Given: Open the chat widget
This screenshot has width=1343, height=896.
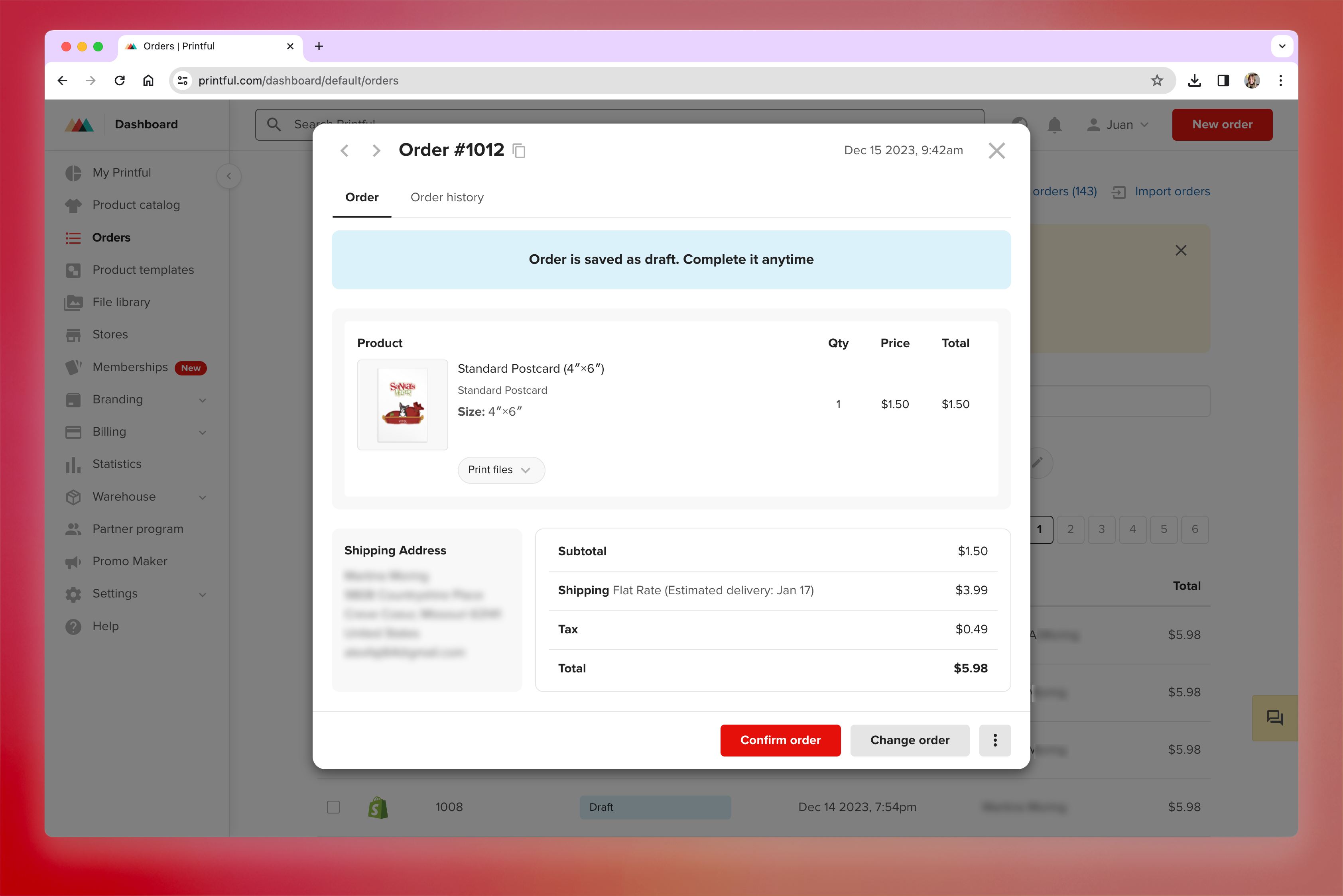Looking at the screenshot, I should (1274, 718).
